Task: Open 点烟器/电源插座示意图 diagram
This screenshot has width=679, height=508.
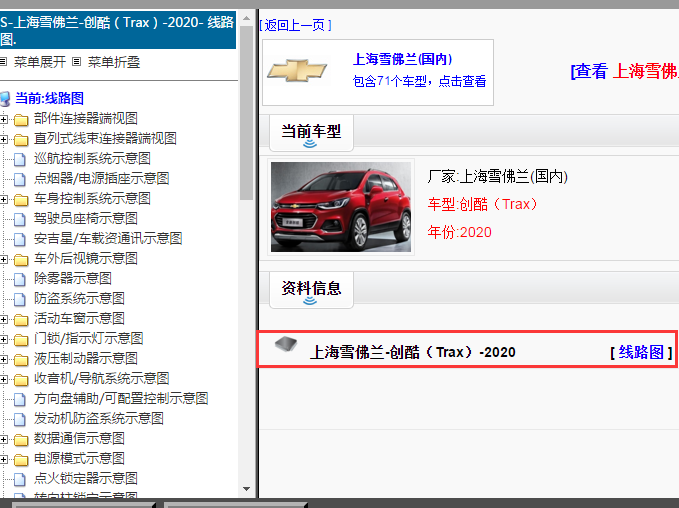Action: tap(101, 178)
